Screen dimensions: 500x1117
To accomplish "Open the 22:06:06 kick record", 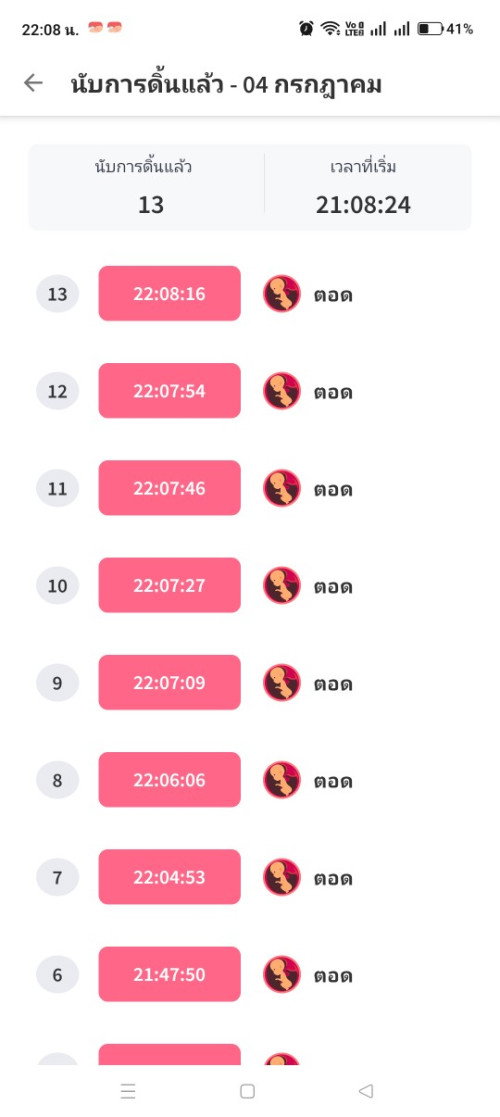I will pyautogui.click(x=170, y=780).
